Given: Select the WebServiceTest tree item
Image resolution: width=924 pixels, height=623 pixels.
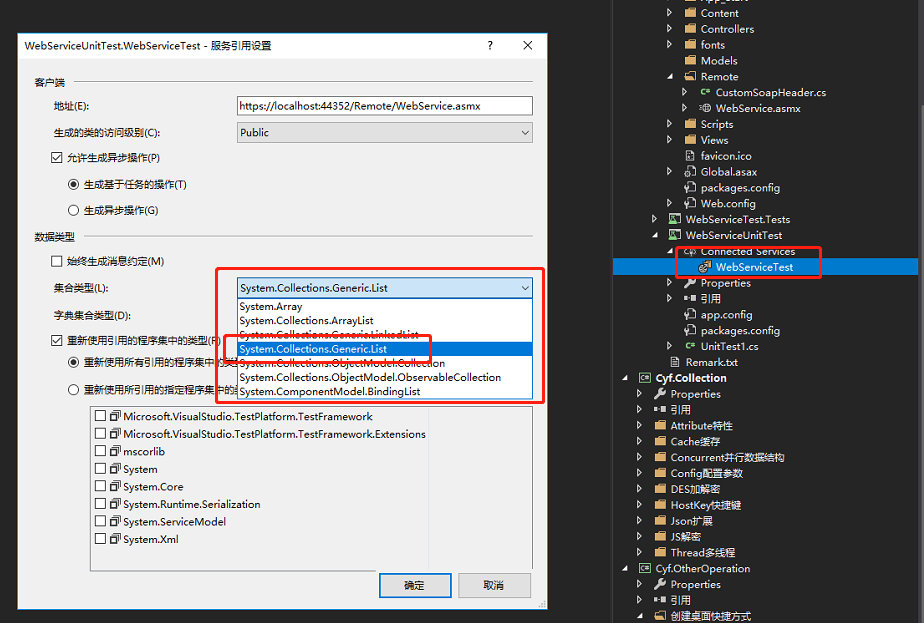Looking at the screenshot, I should pos(754,267).
